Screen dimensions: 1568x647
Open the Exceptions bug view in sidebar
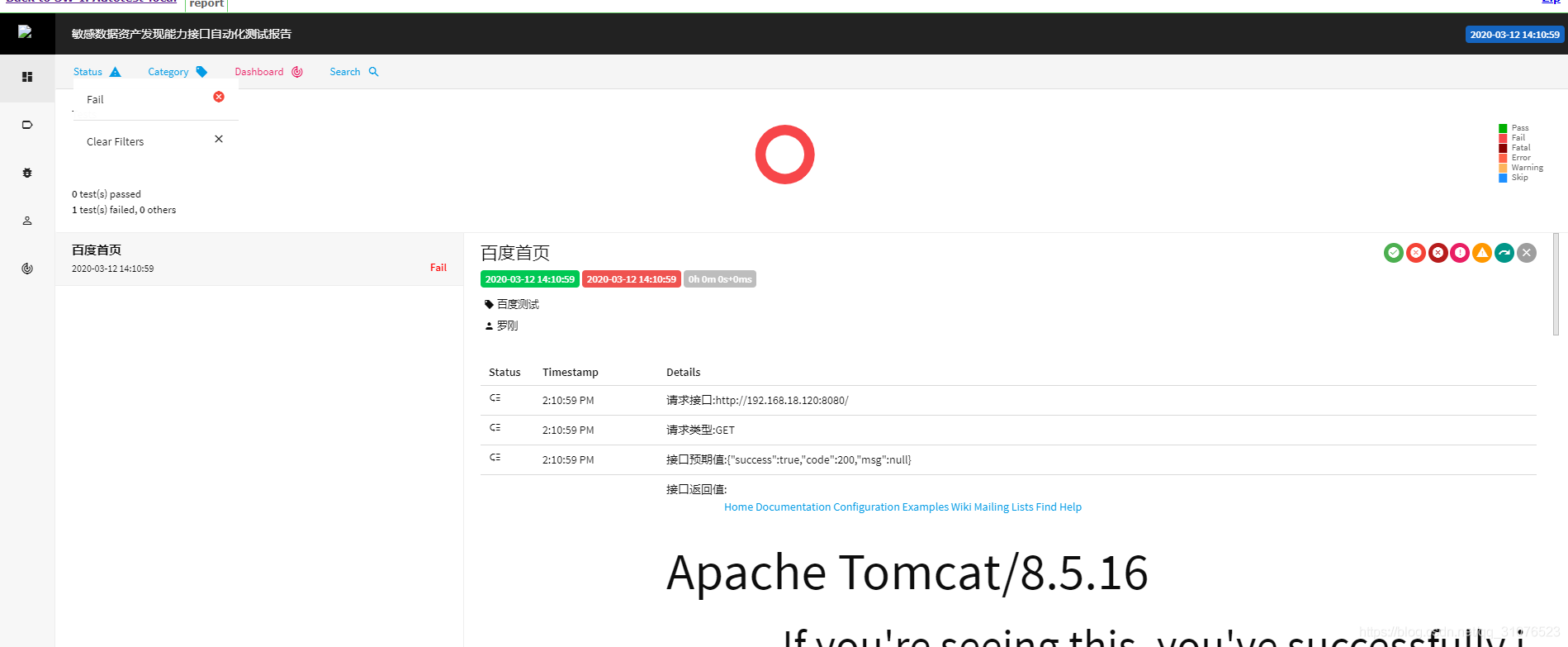click(27, 173)
